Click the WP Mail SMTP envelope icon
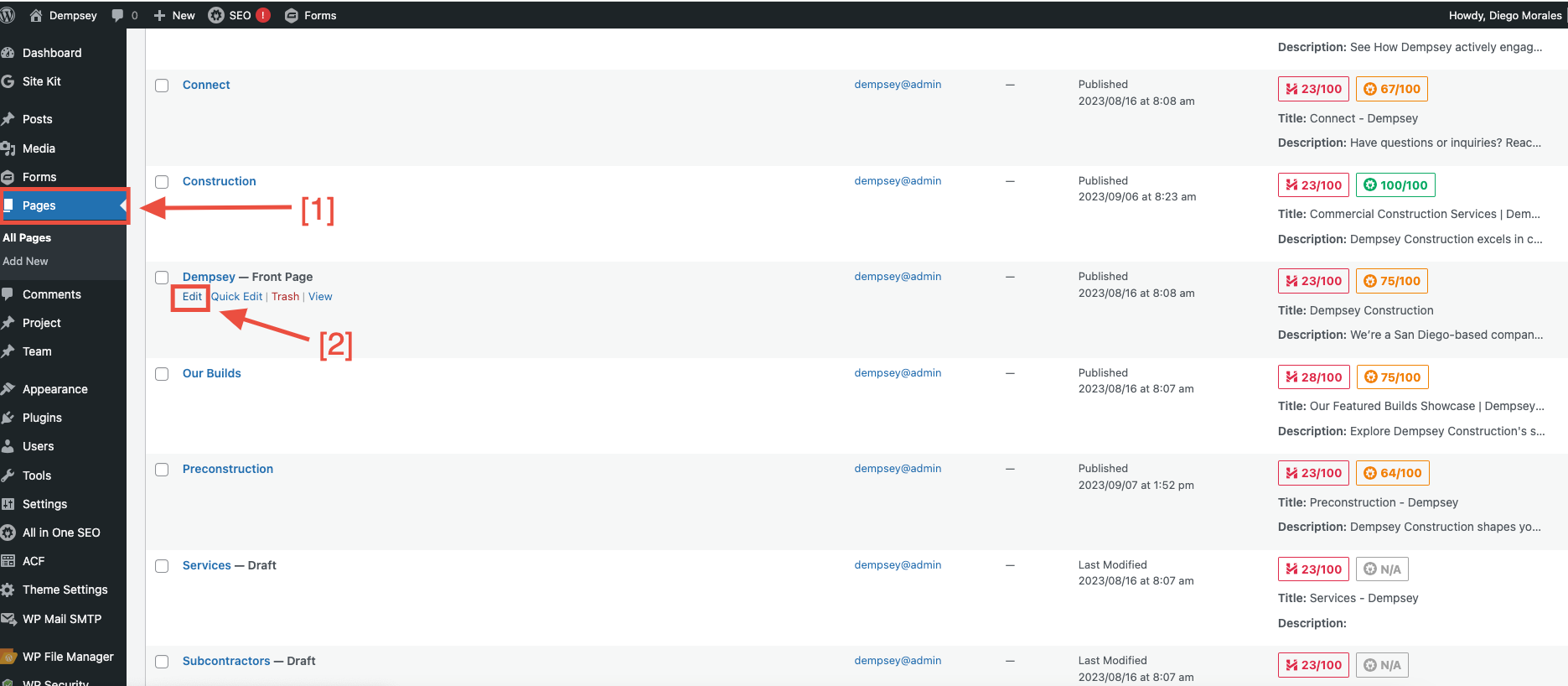The width and height of the screenshot is (1568, 686). pyautogui.click(x=8, y=619)
